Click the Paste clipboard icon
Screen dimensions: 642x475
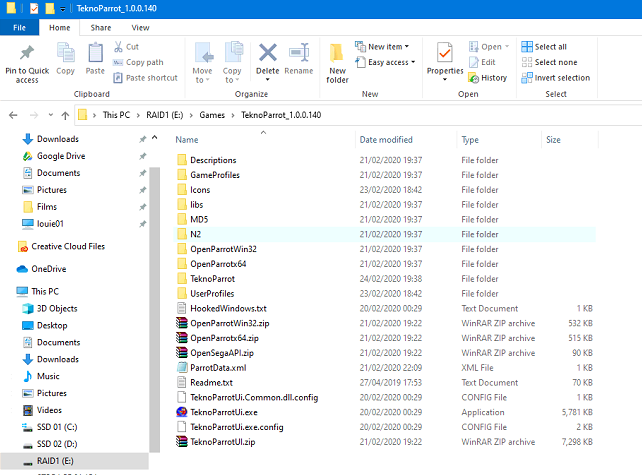95,53
